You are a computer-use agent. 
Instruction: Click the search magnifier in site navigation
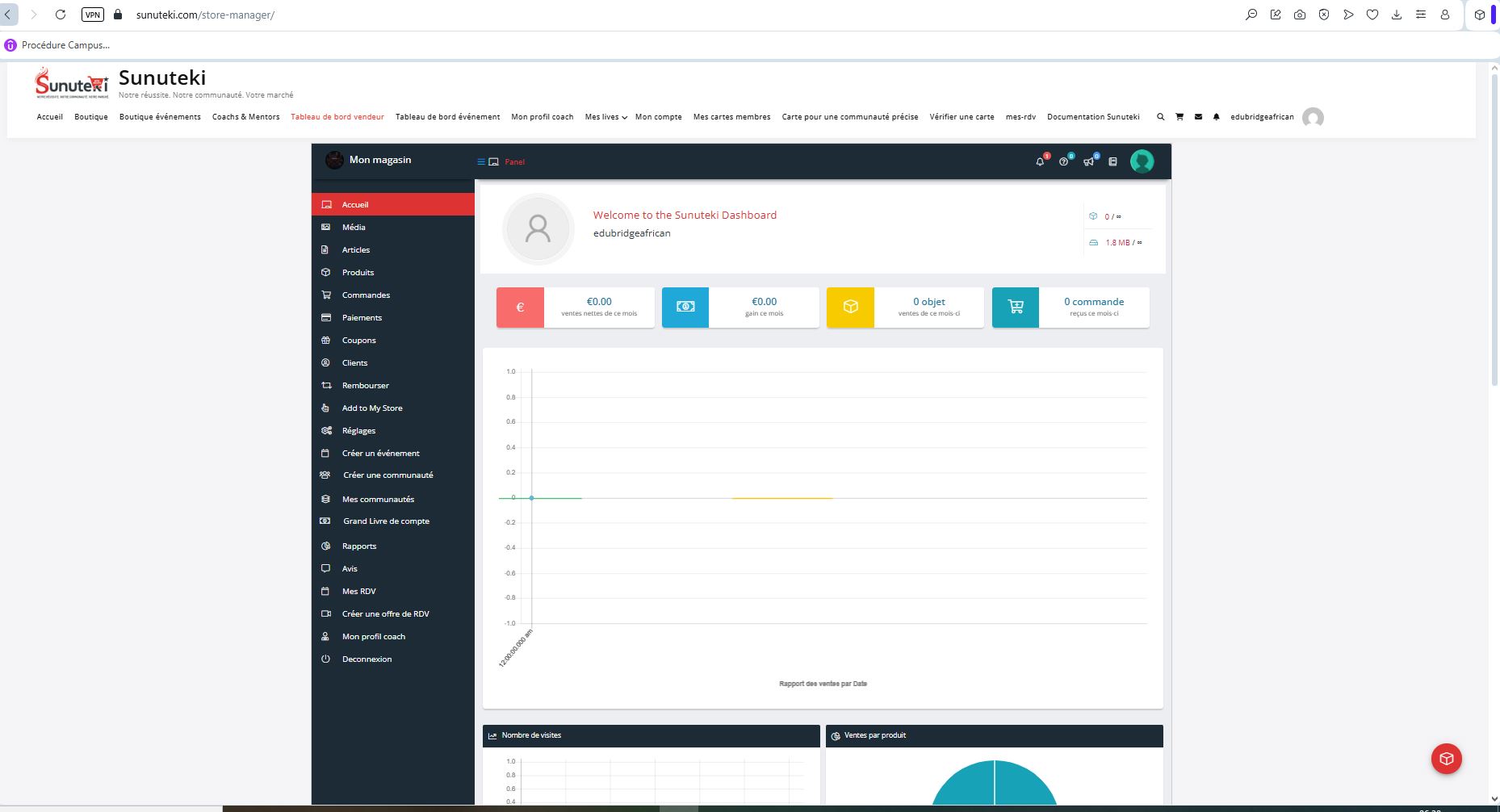[x=1161, y=117]
